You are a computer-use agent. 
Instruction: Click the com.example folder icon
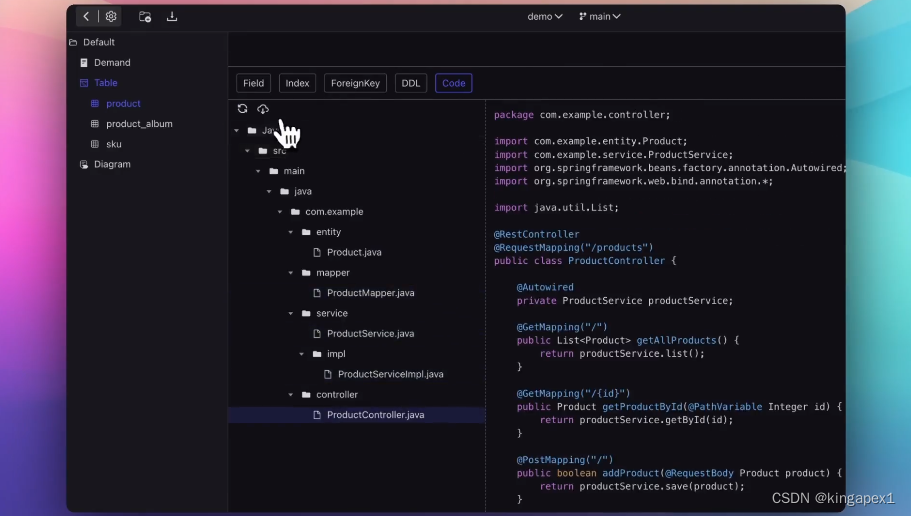295,212
